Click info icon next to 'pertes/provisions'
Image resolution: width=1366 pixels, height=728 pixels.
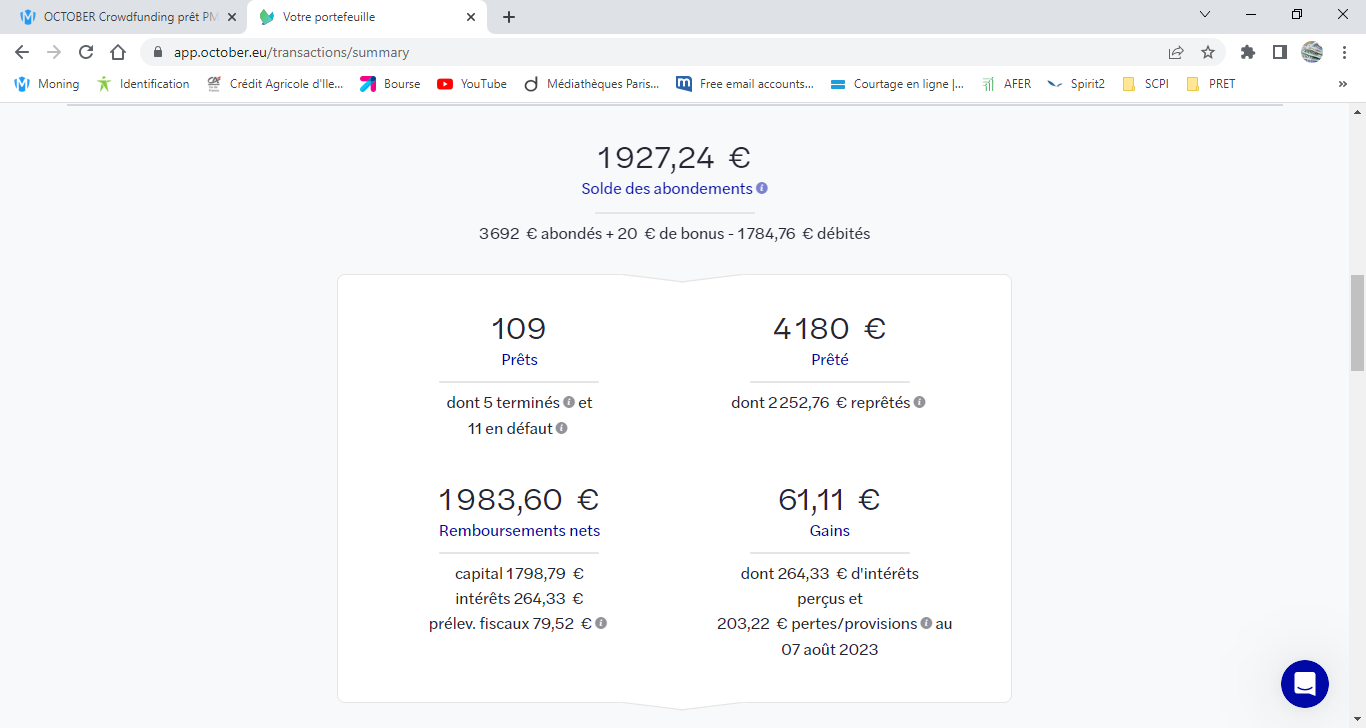tap(926, 623)
